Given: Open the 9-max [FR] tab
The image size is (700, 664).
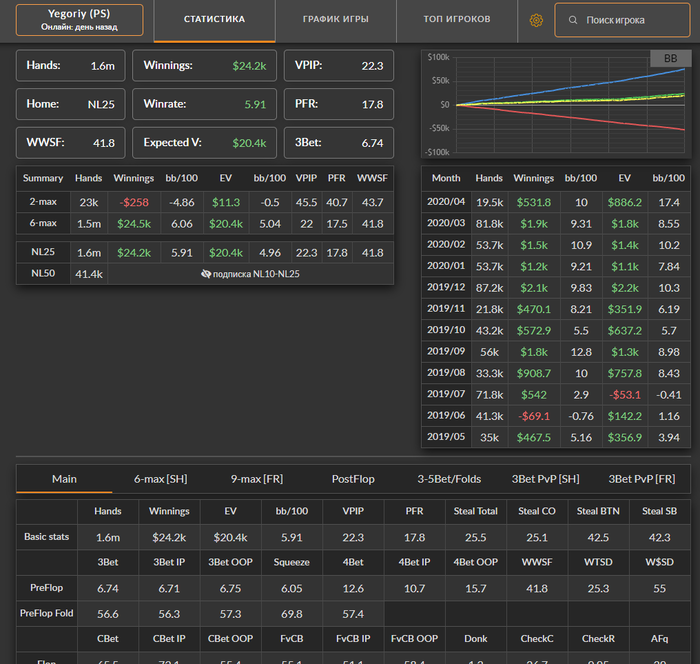Looking at the screenshot, I should tap(257, 479).
